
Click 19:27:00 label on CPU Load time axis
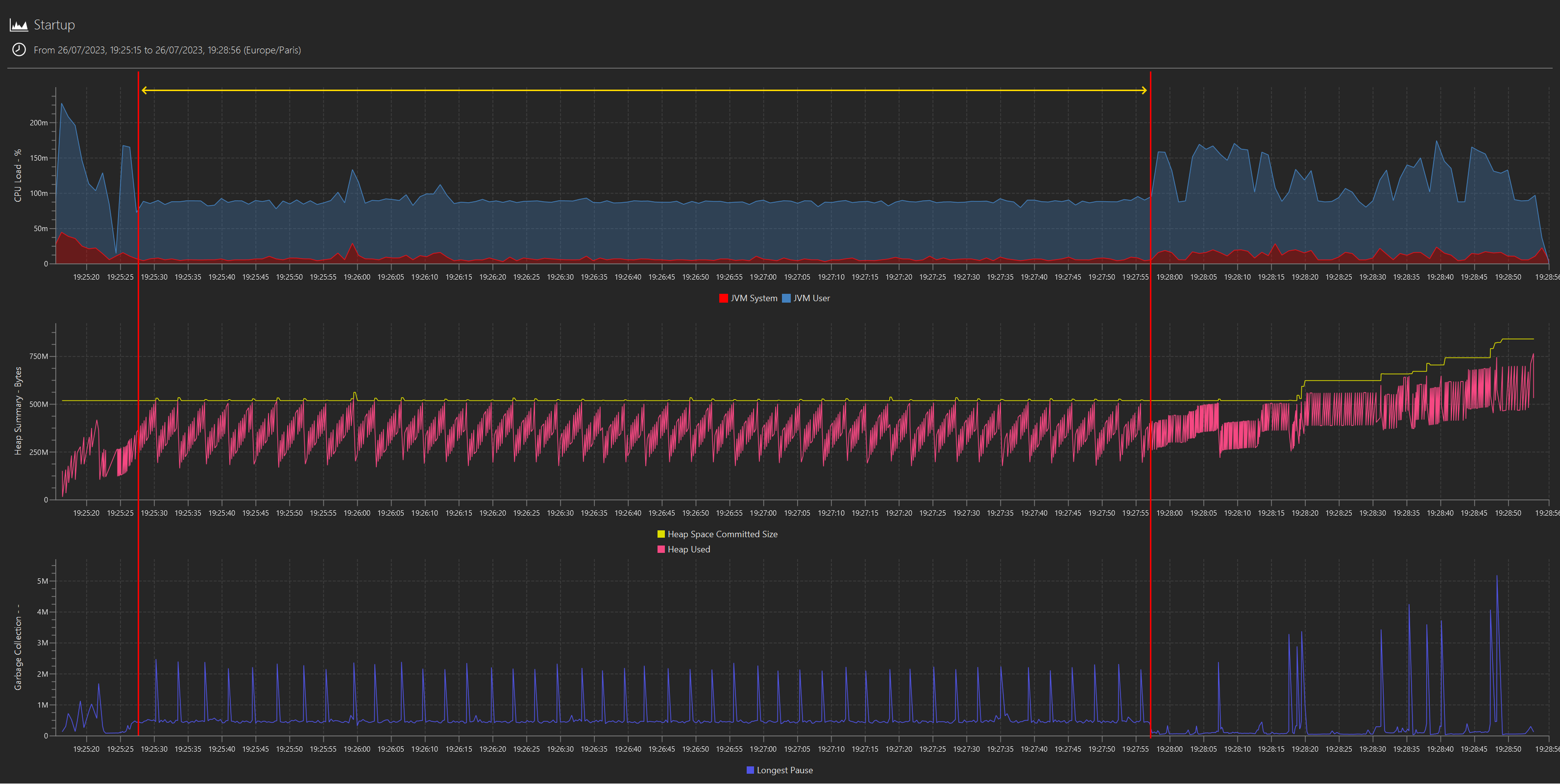763,277
